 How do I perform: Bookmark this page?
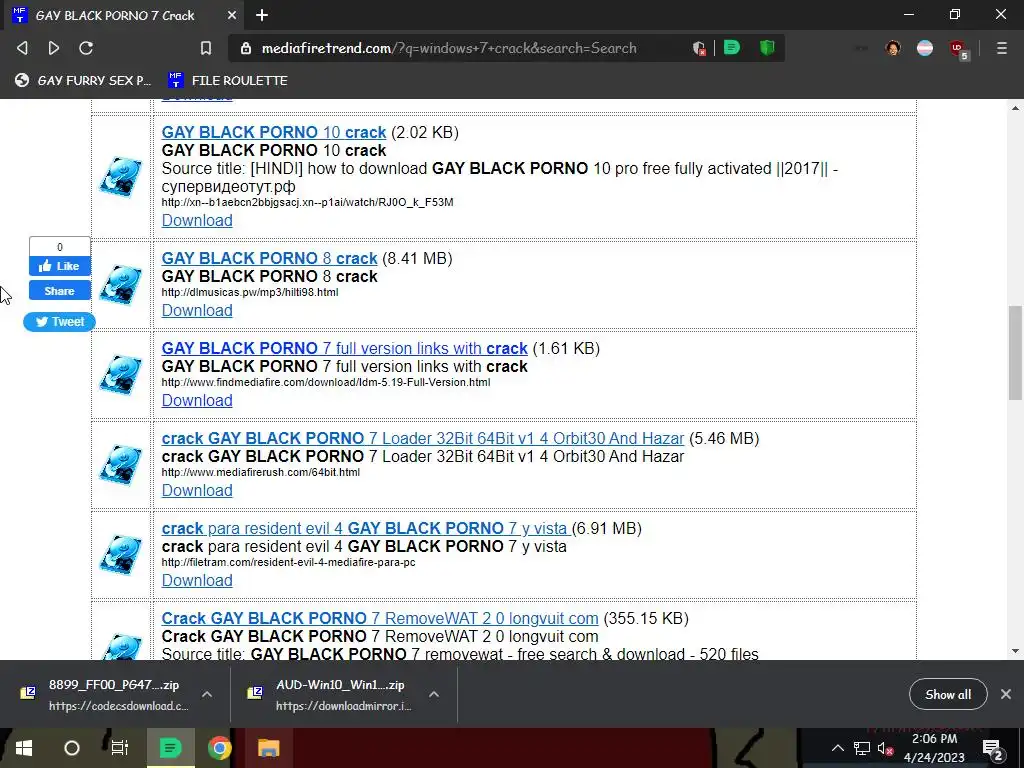click(206, 48)
